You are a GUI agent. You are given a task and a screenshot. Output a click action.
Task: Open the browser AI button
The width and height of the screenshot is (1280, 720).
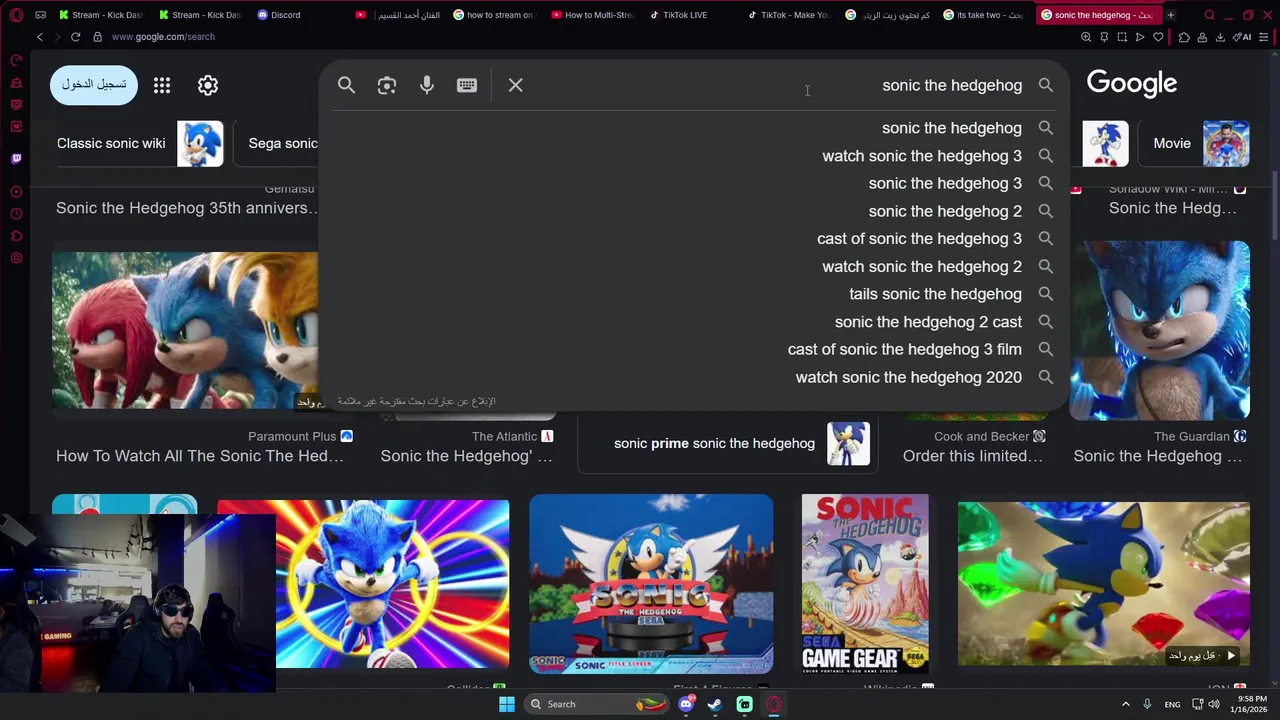coord(1241,37)
